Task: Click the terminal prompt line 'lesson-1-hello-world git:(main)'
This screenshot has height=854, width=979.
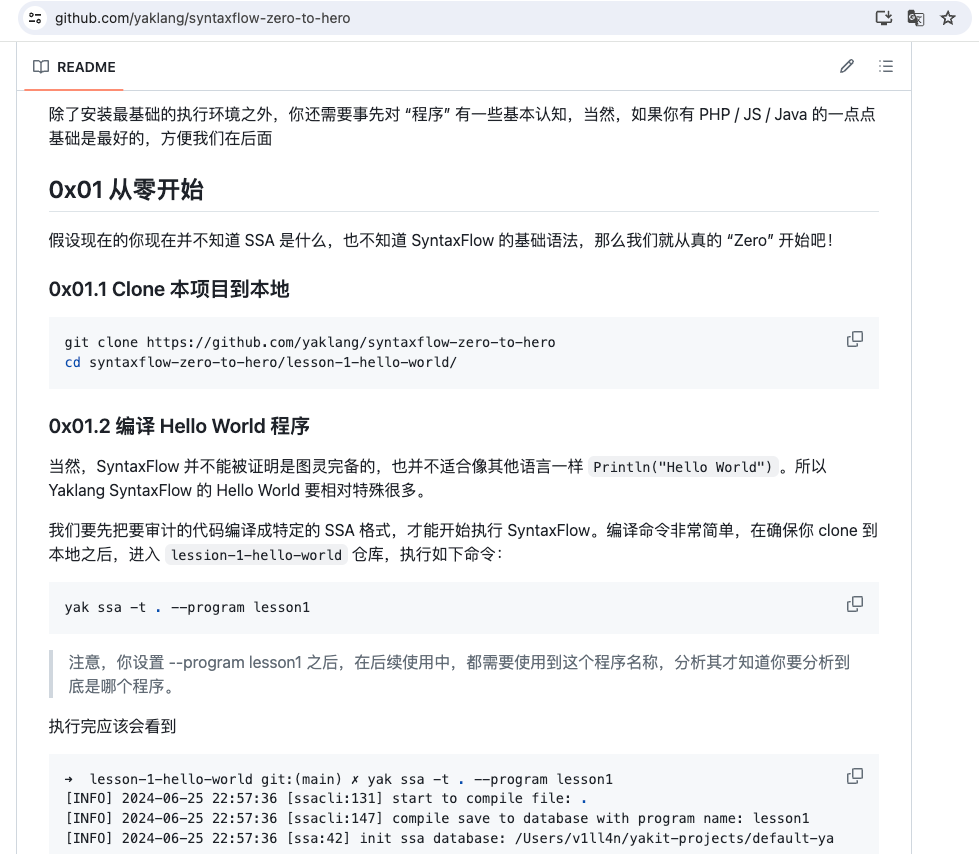Action: click(x=339, y=779)
